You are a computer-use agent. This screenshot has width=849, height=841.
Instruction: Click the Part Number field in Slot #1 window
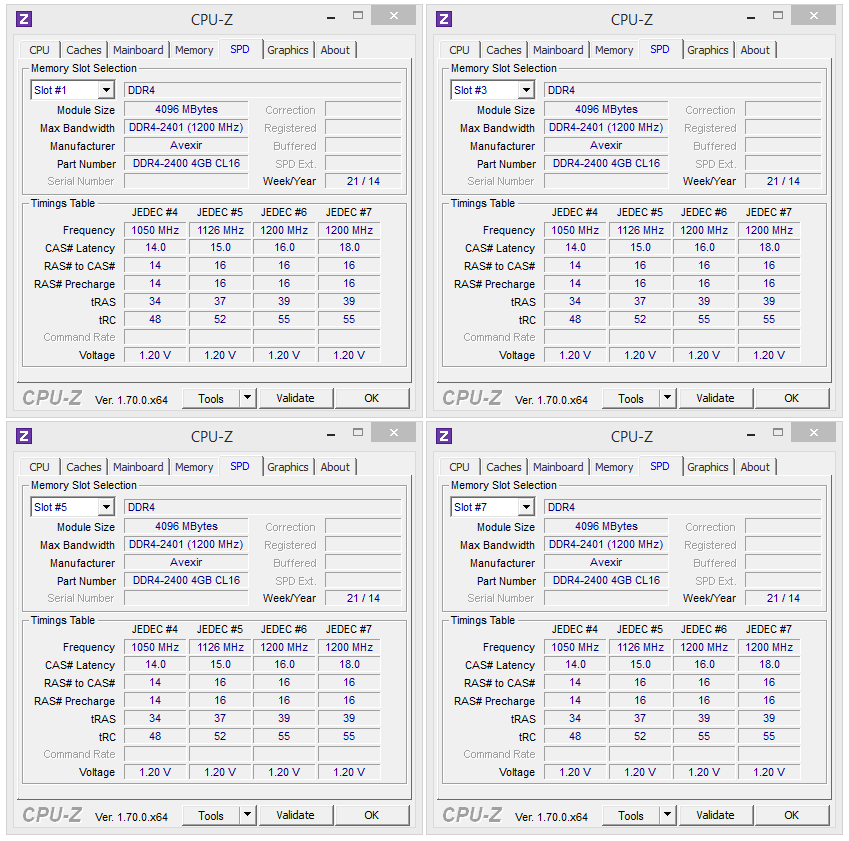(186, 163)
